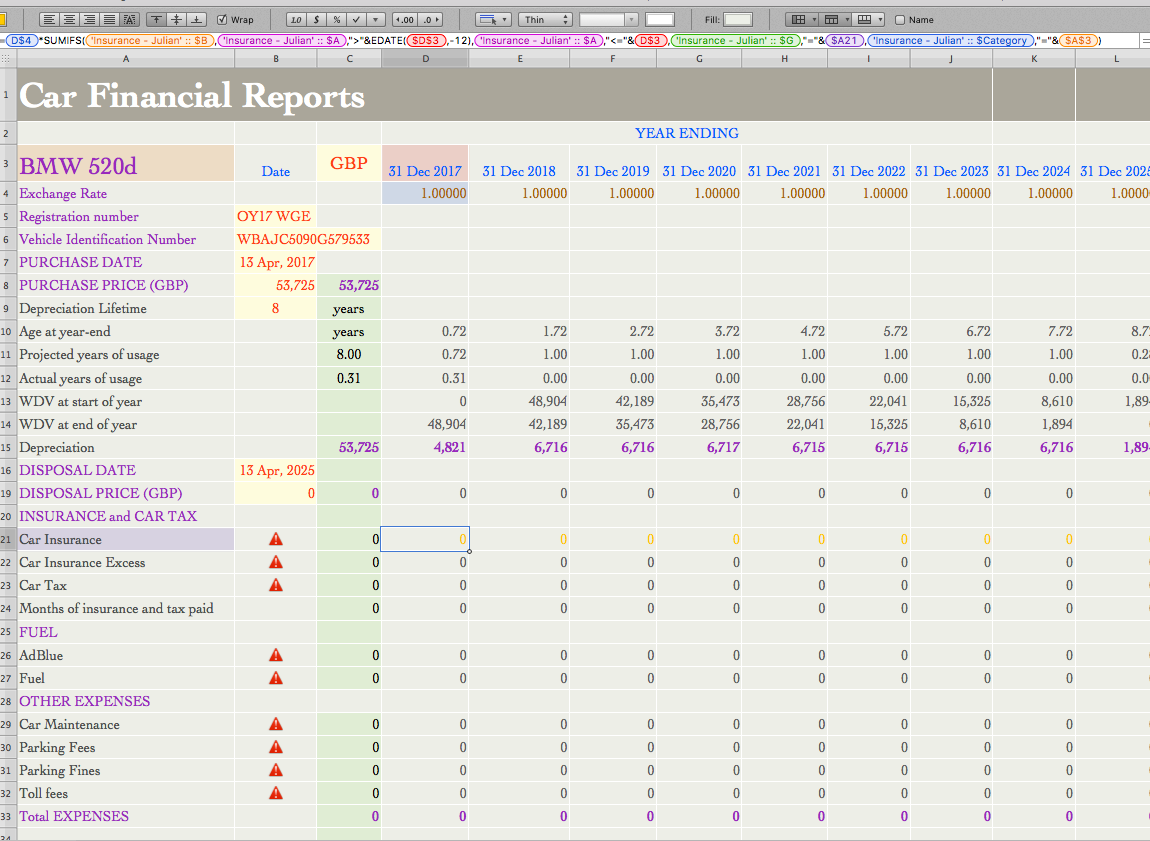Viewport: 1150px width, 841px height.
Task: Select the 'Car Financial Reports' title cell
Action: [x=504, y=95]
